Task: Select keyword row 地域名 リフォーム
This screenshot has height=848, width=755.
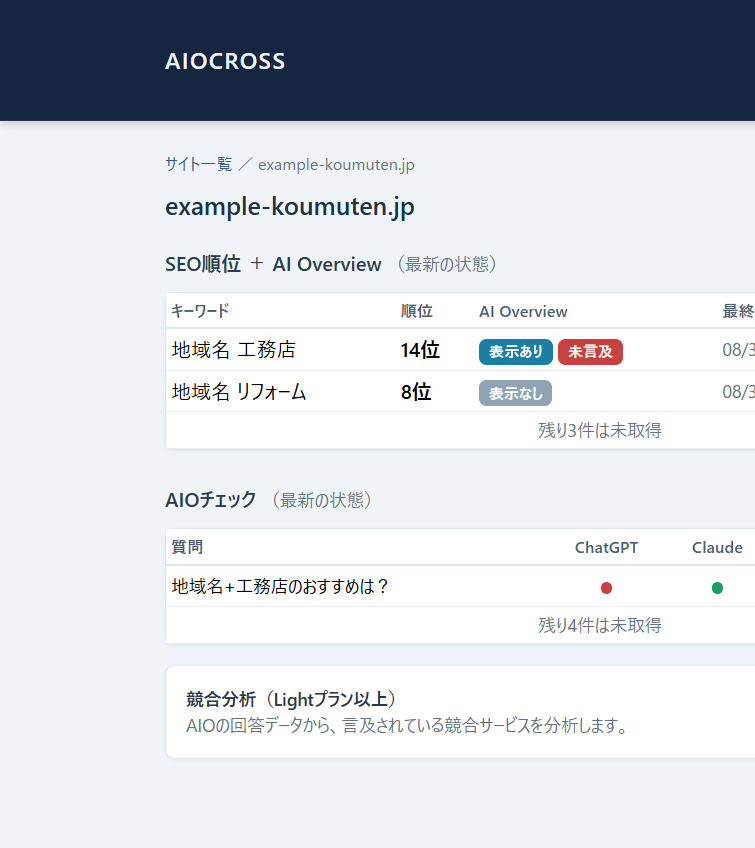Action: pyautogui.click(x=460, y=392)
